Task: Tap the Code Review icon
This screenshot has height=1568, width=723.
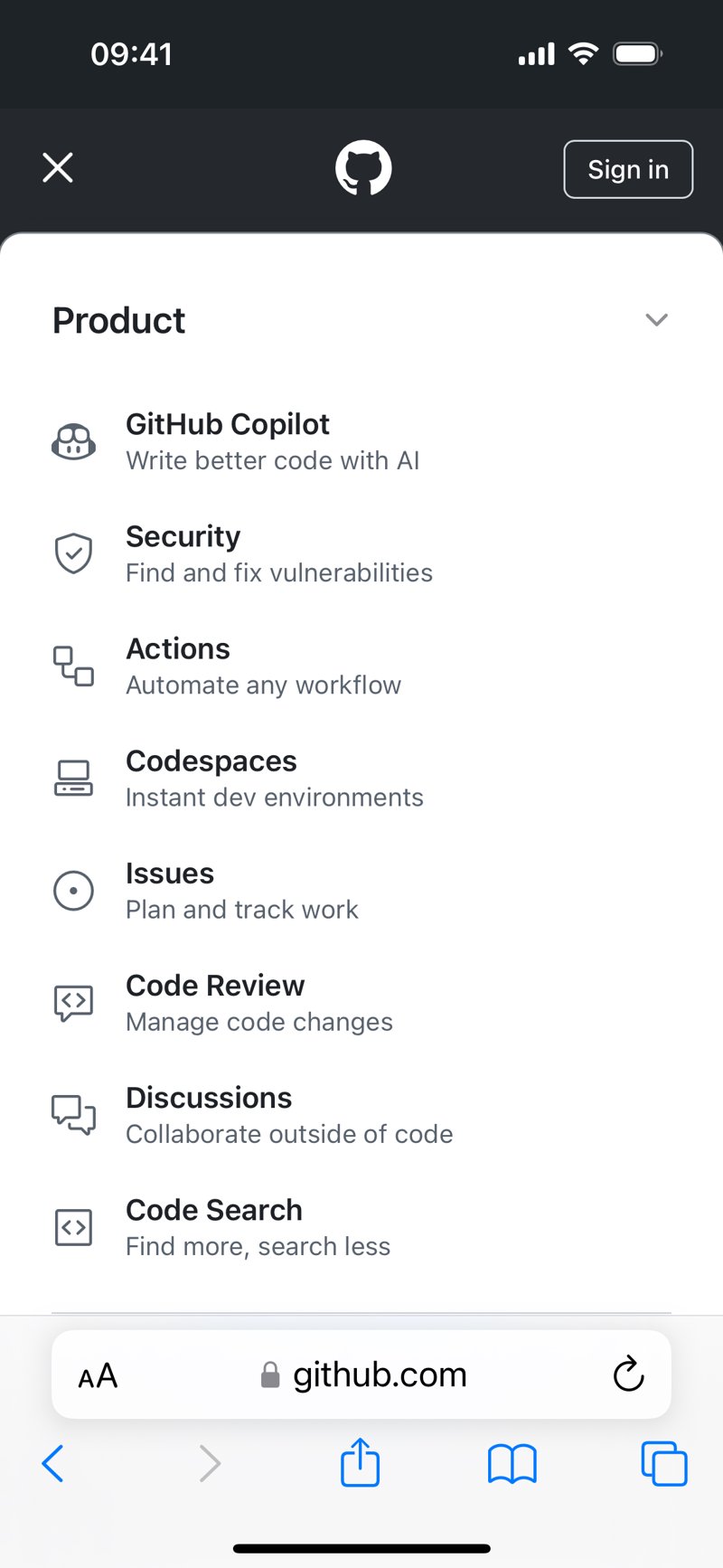Action: pyautogui.click(x=73, y=1003)
